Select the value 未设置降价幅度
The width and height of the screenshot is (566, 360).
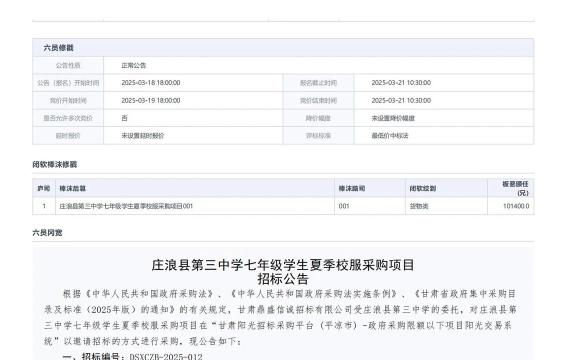point(393,118)
